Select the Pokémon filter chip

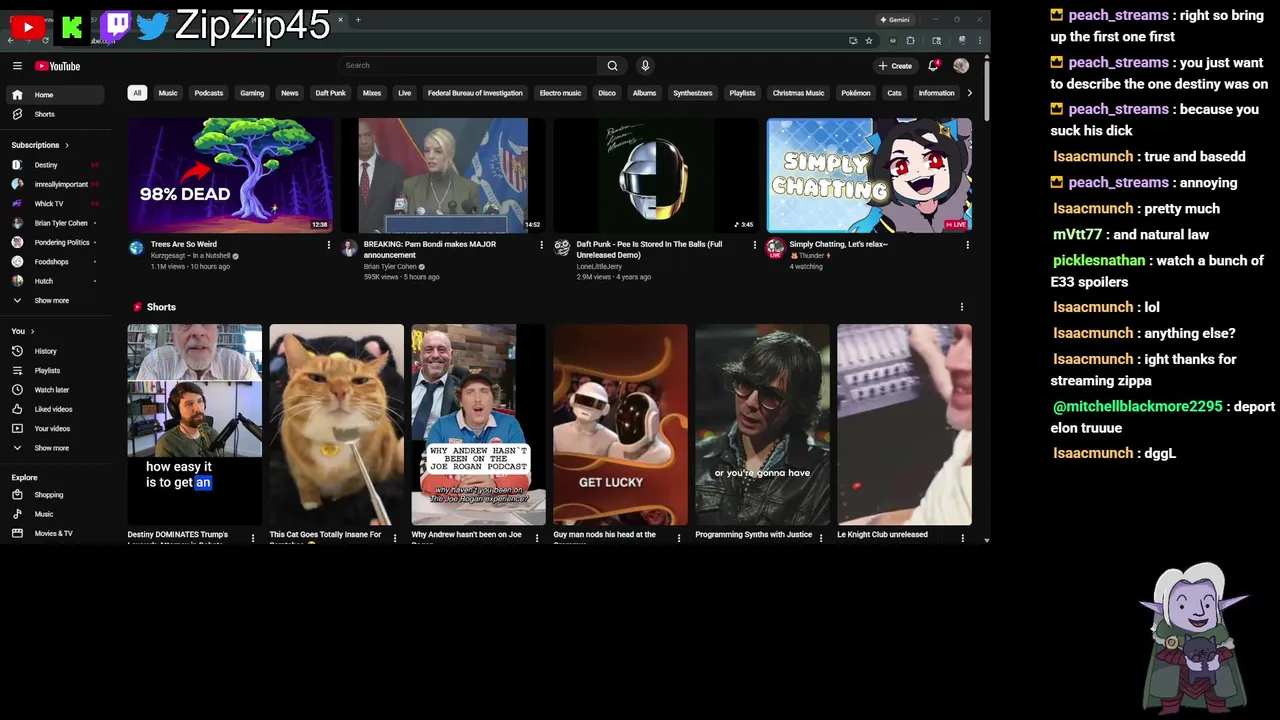856,93
